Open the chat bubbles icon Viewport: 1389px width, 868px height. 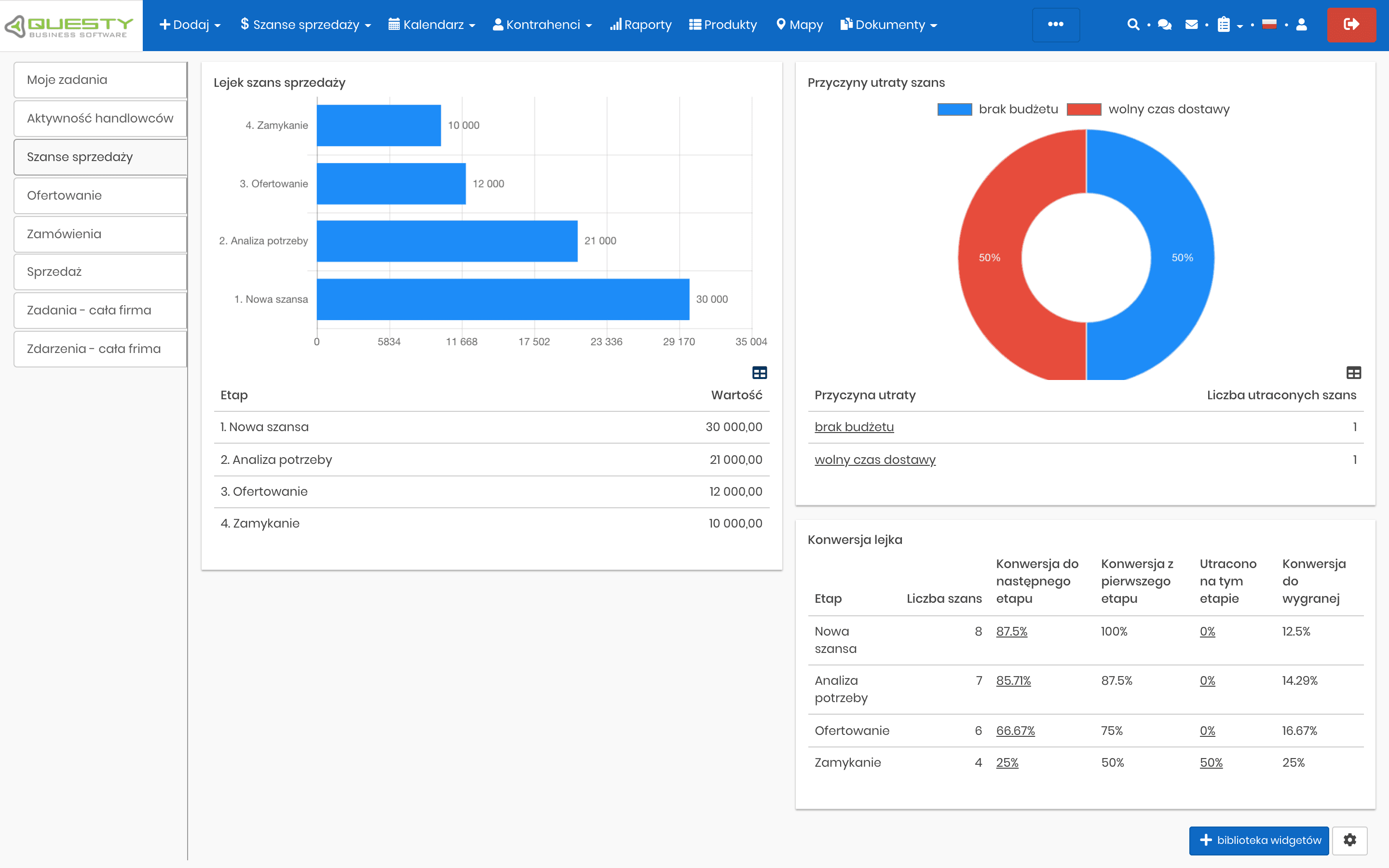[x=1165, y=25]
